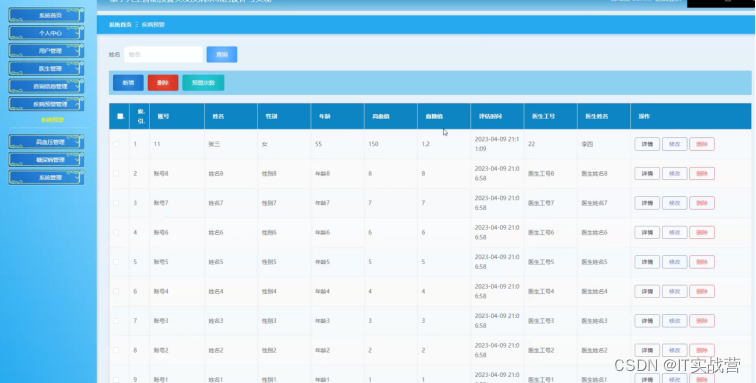Expand the 系统管理 sidebar menu
Viewport: 756px width, 383px height.
[46, 177]
